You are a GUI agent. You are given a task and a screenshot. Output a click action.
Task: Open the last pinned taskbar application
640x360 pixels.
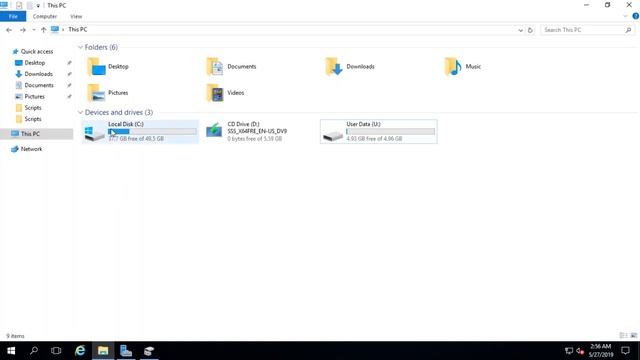coord(149,351)
